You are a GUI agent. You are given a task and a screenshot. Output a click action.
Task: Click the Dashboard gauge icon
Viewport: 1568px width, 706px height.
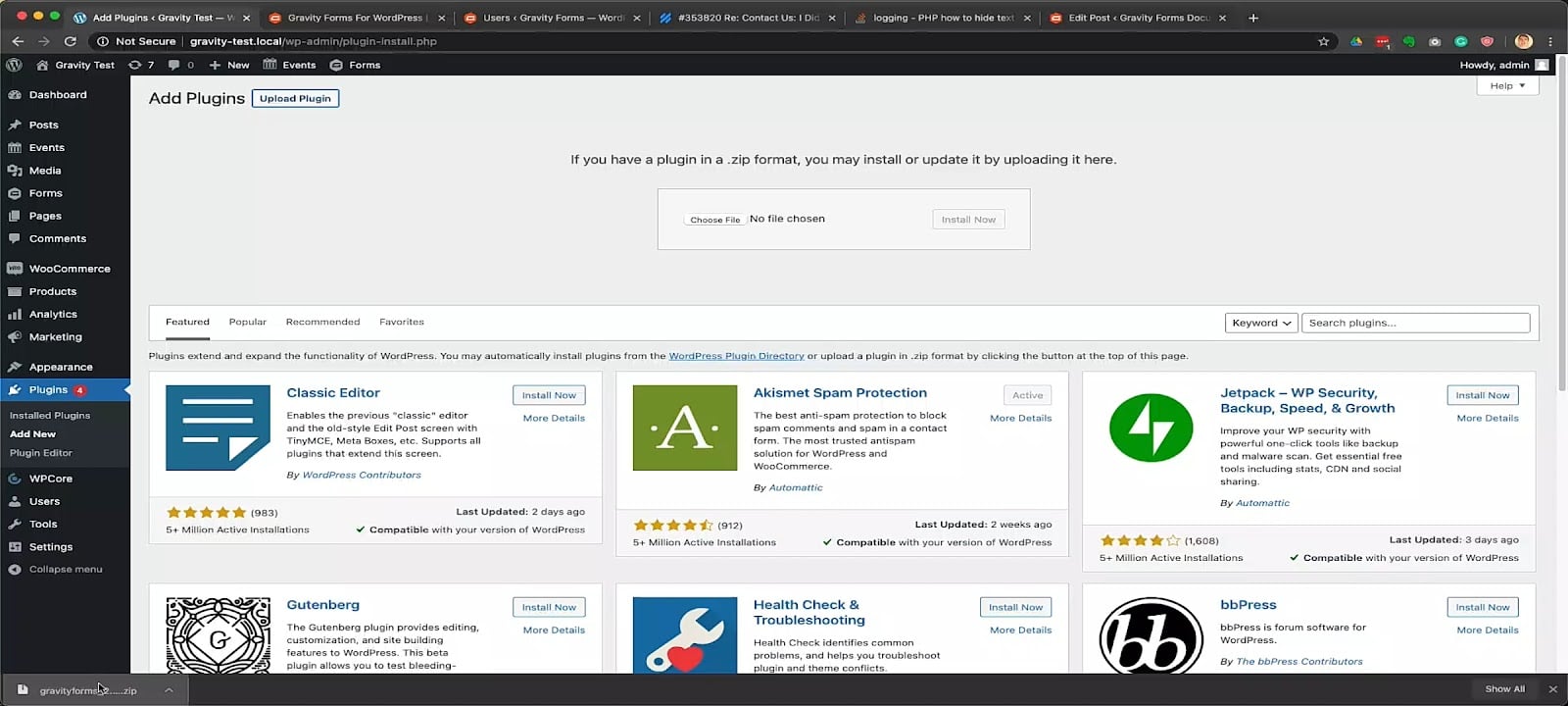point(14,95)
